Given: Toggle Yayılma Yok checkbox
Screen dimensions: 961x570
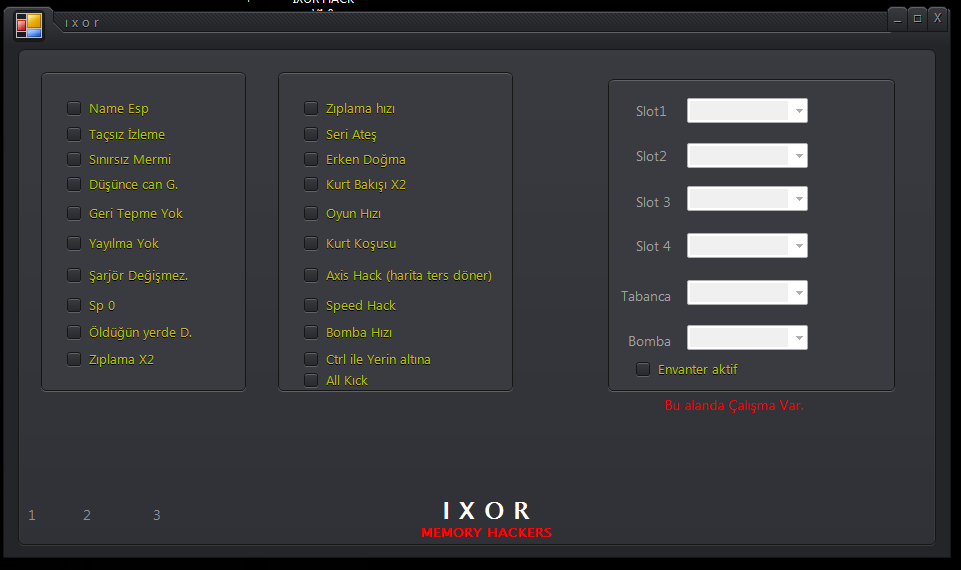Looking at the screenshot, I should pyautogui.click(x=74, y=243).
